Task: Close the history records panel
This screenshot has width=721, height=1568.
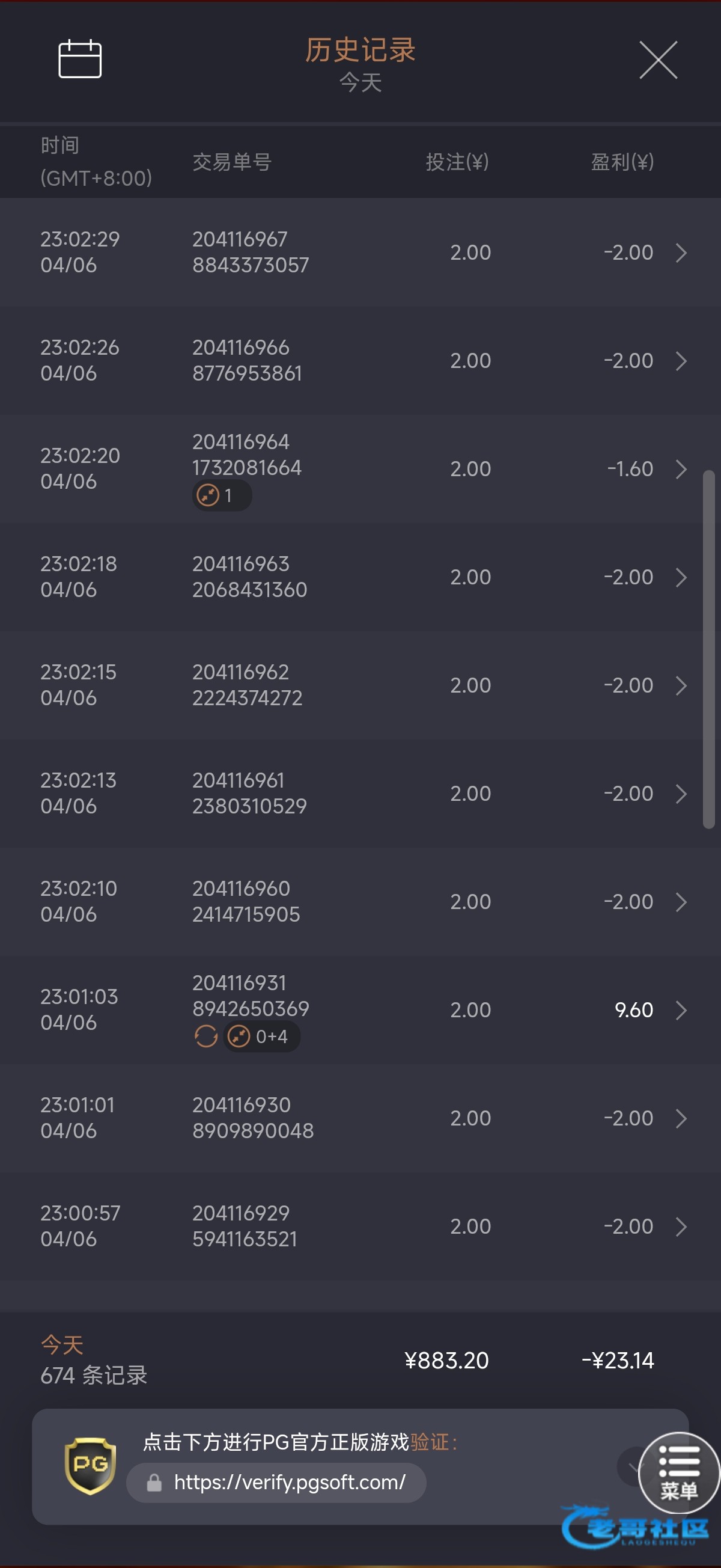Action: [x=658, y=60]
